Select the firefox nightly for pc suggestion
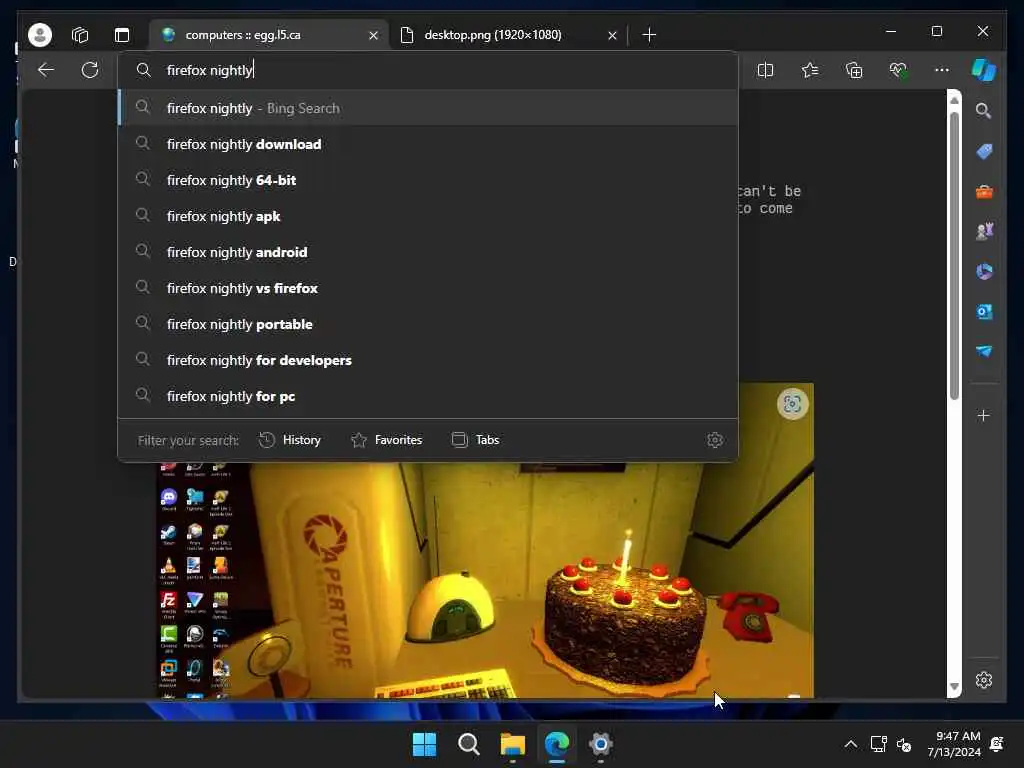 coord(428,396)
